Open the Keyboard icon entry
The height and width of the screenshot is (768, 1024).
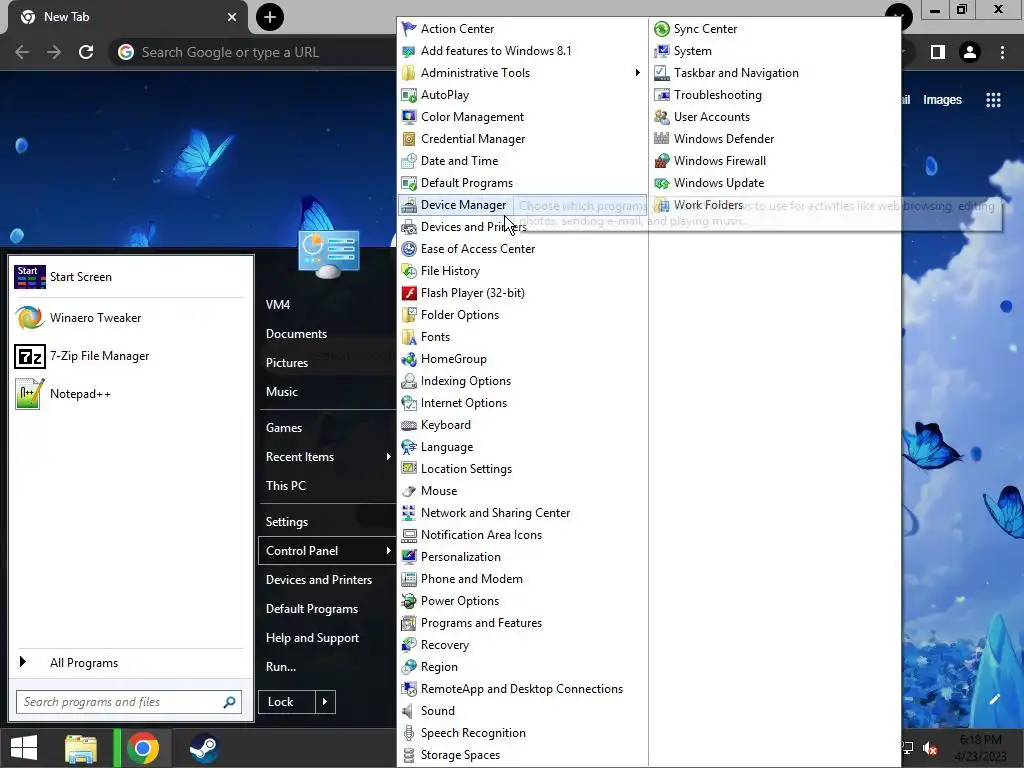point(409,425)
